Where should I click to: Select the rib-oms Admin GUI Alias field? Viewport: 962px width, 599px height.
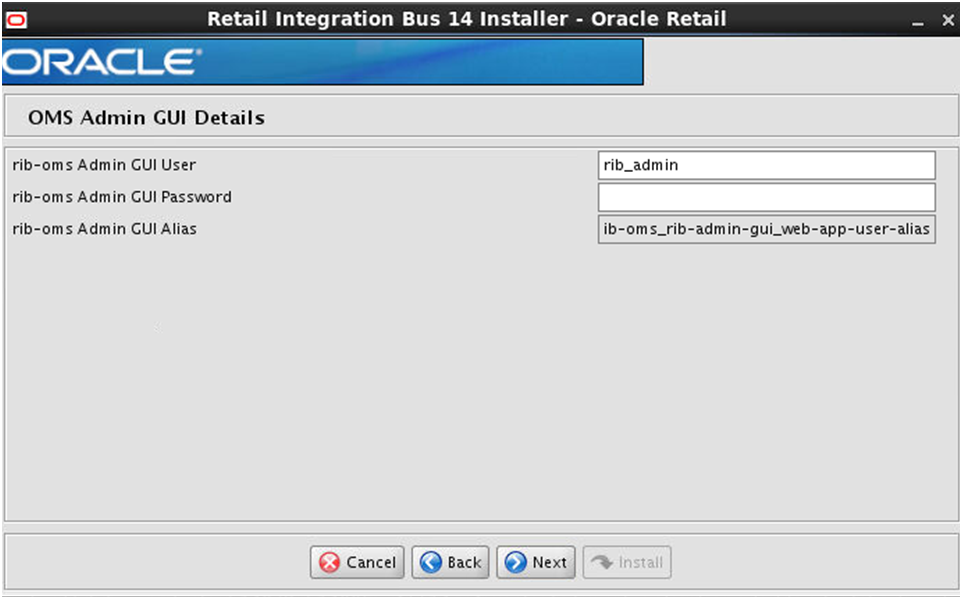point(767,229)
